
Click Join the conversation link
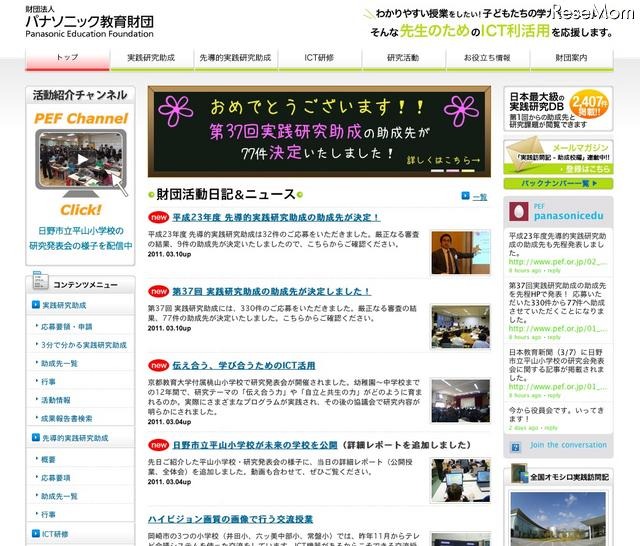(x=569, y=445)
